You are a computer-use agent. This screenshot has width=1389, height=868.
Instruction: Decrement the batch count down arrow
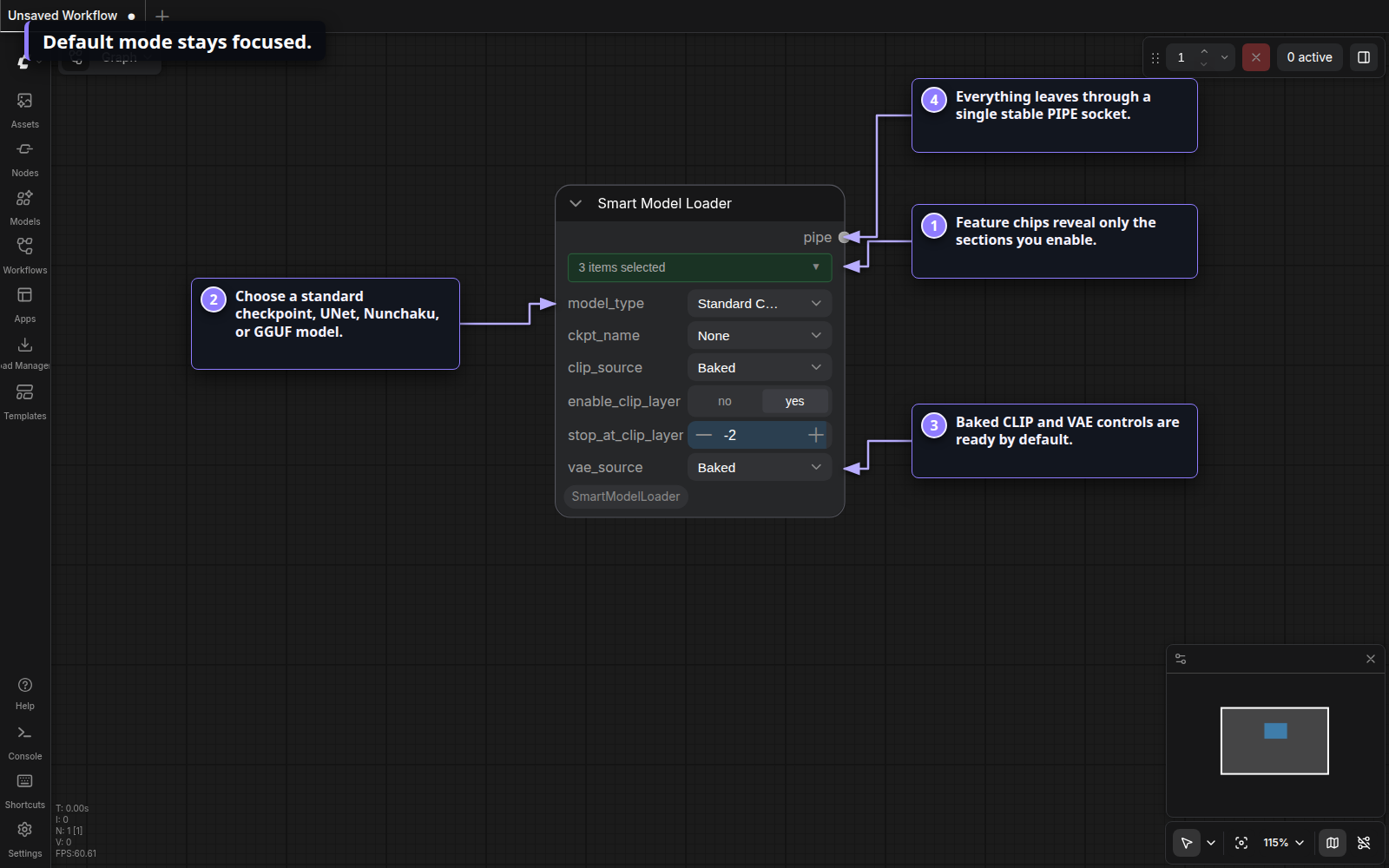coord(1203,64)
